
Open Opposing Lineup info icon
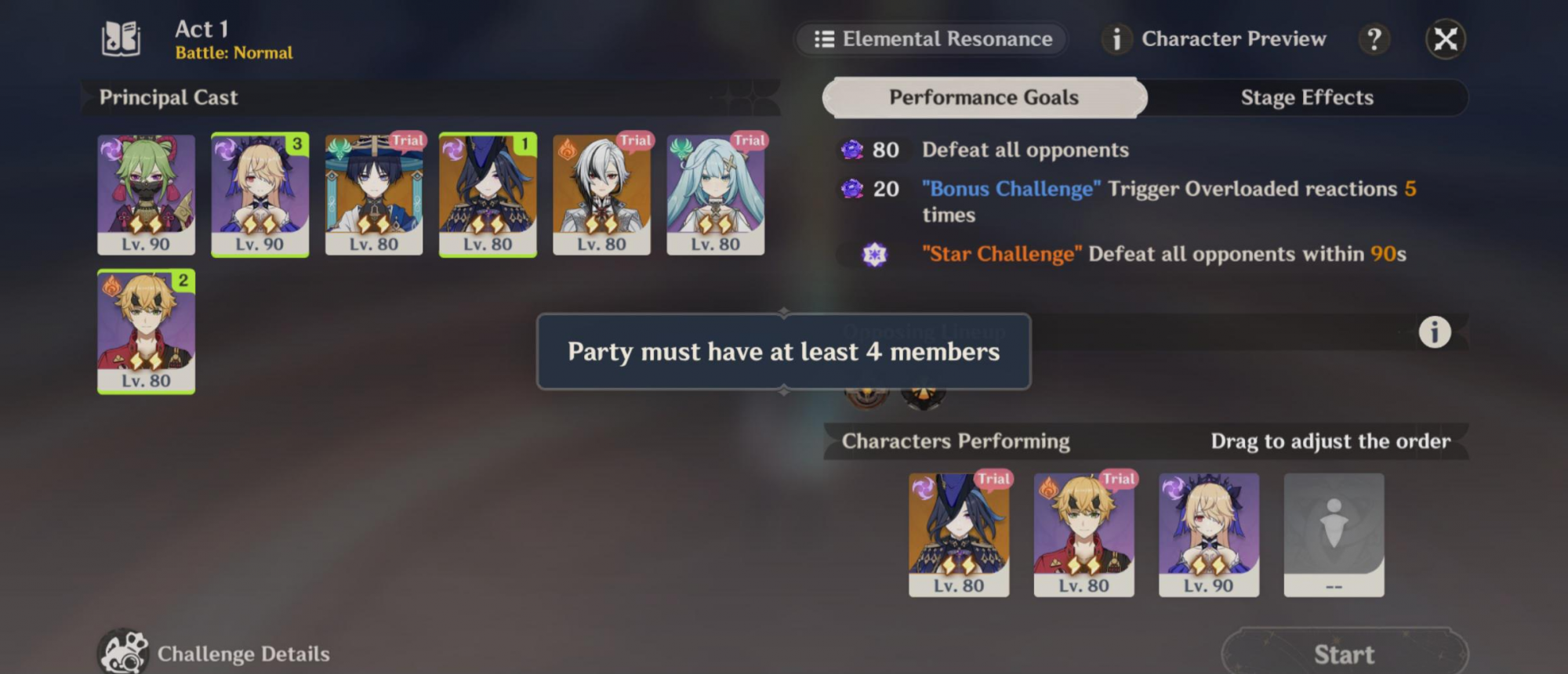tap(1434, 332)
